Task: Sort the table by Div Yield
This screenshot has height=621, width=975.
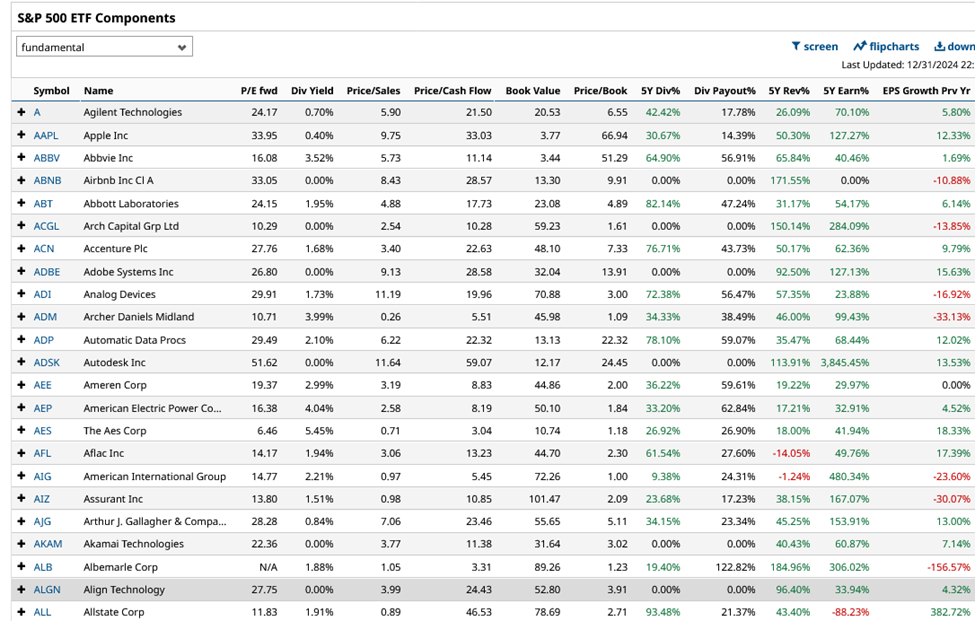Action: (312, 90)
